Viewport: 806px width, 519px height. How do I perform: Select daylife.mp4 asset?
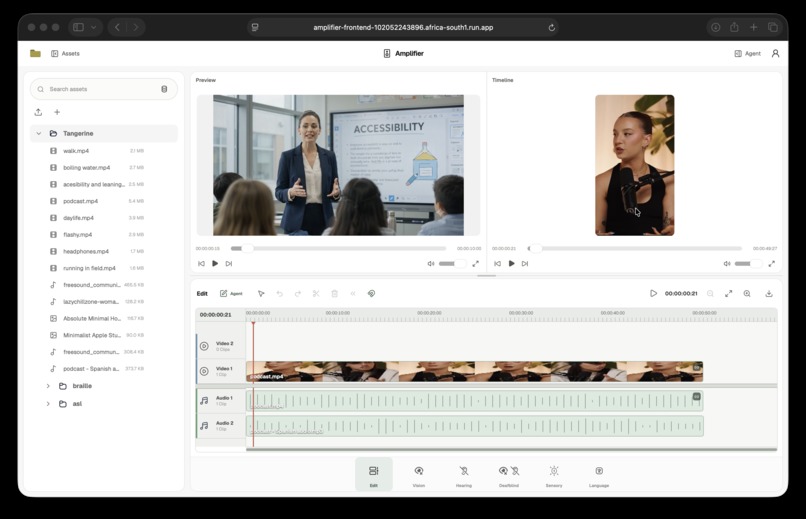click(97, 218)
